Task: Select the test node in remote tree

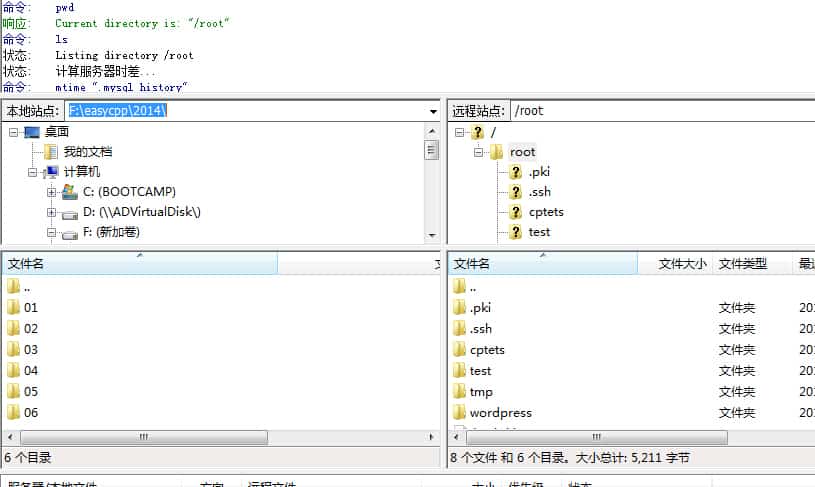Action: click(539, 232)
